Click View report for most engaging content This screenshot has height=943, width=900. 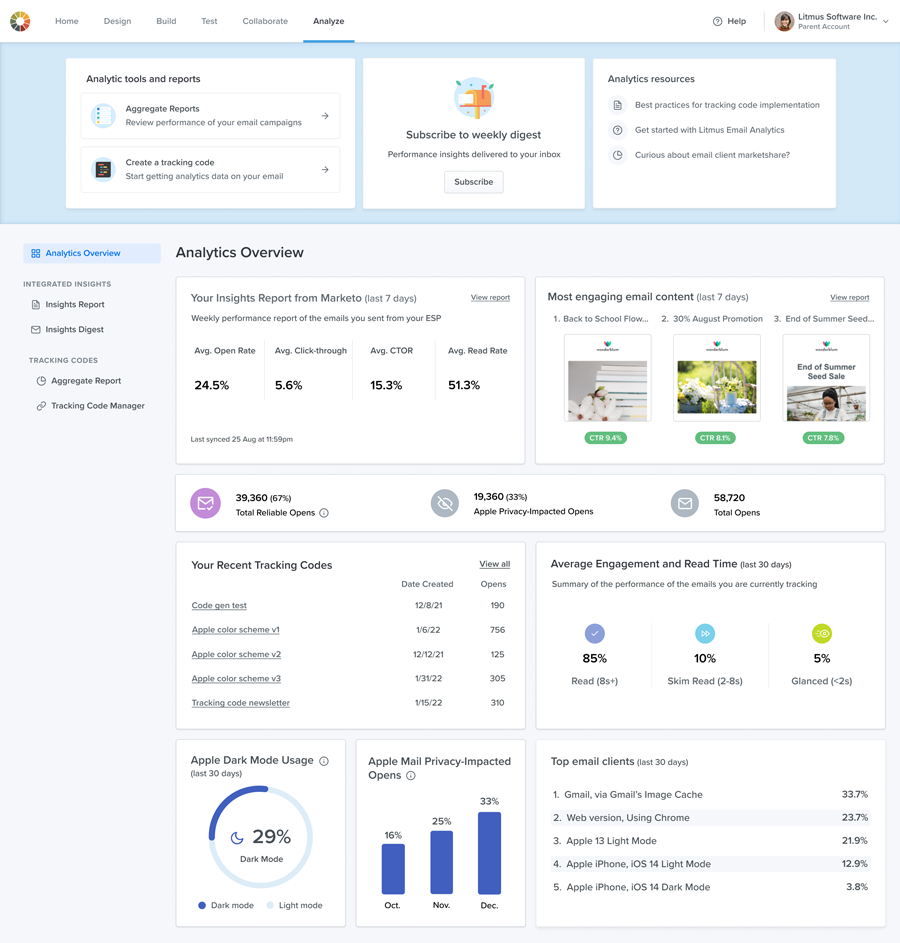click(x=849, y=297)
